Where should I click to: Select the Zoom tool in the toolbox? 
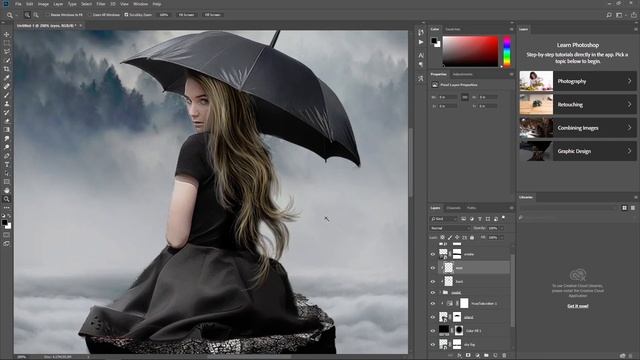7,199
